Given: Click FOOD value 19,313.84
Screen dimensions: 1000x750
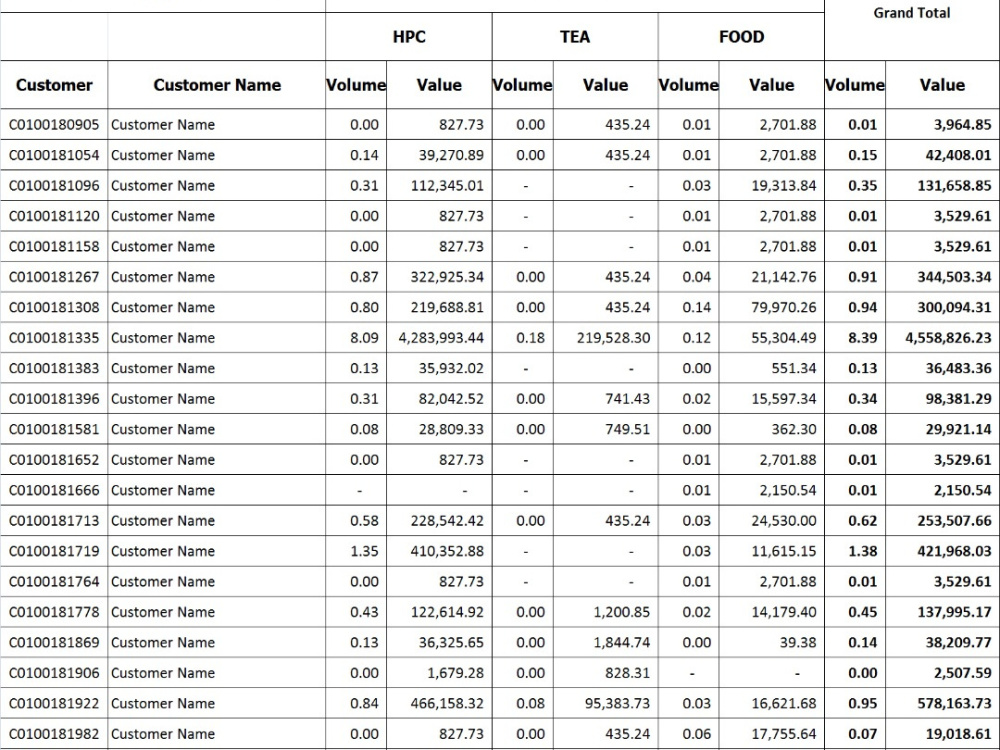Looking at the screenshot, I should click(784, 186).
